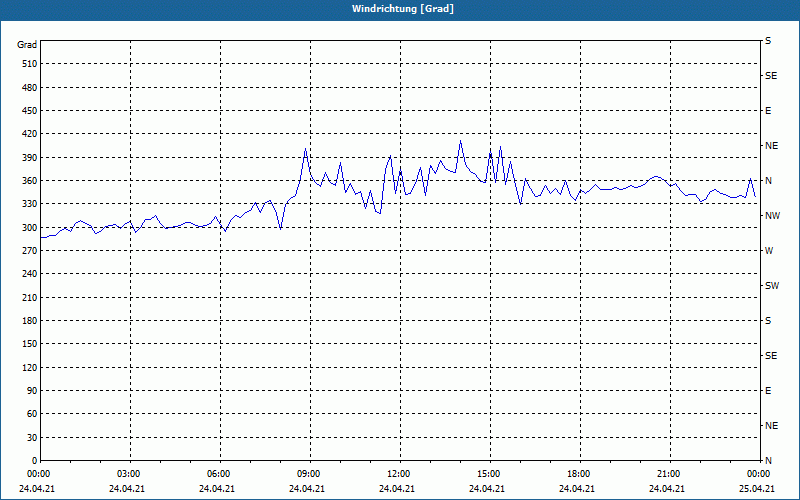Click the 09:00 time label
The image size is (800, 500).
tap(308, 474)
